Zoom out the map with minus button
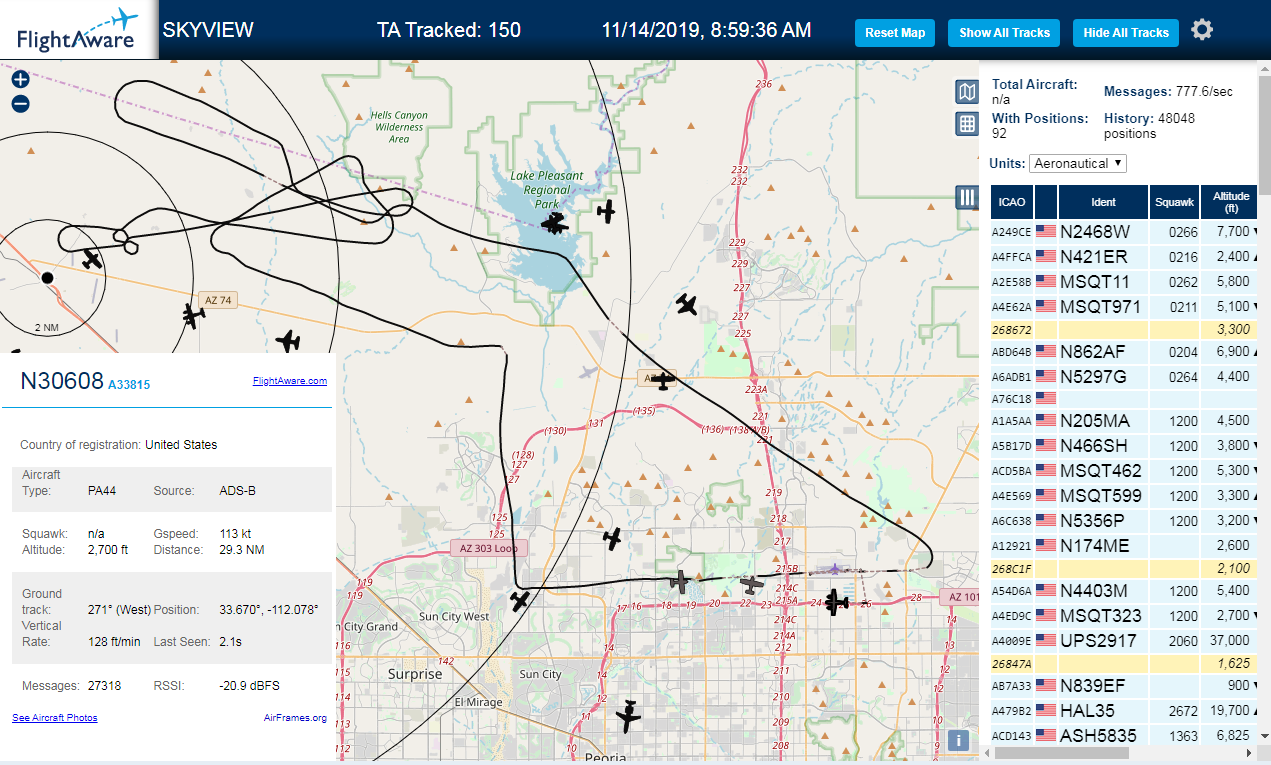The image size is (1271, 765). (x=20, y=104)
